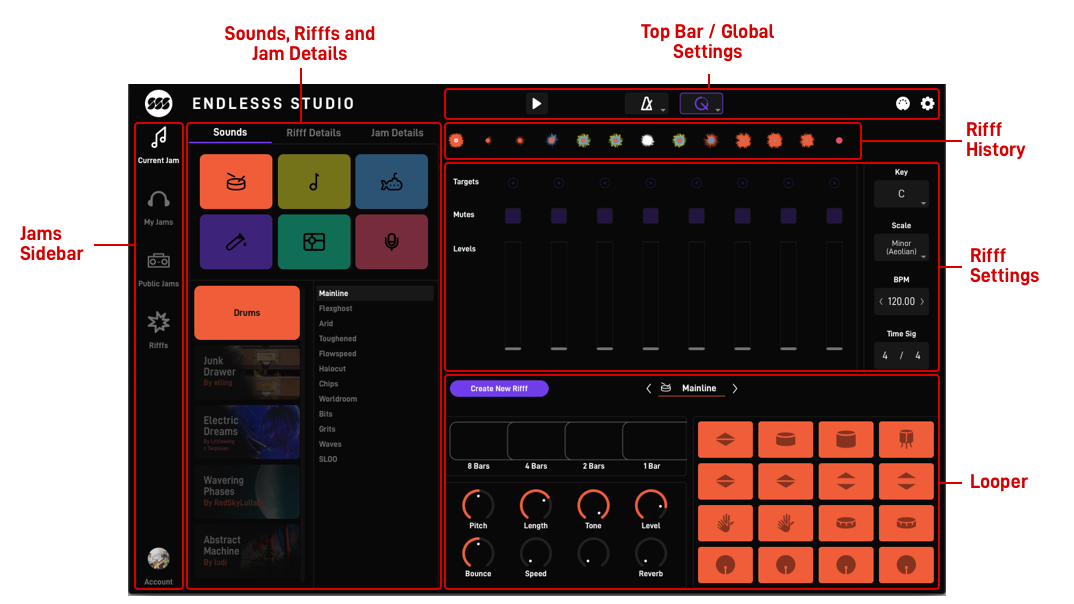This screenshot has height=604, width=1074.
Task: Open the Key dropdown showing C
Action: 901,194
